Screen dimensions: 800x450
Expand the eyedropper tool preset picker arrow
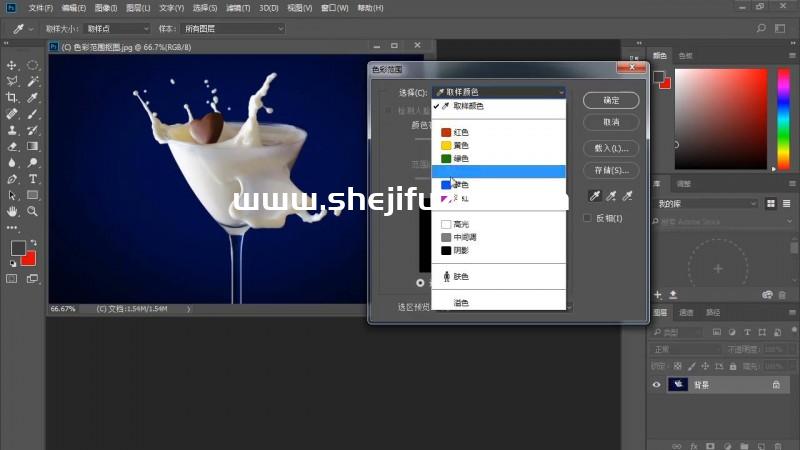pos(31,29)
